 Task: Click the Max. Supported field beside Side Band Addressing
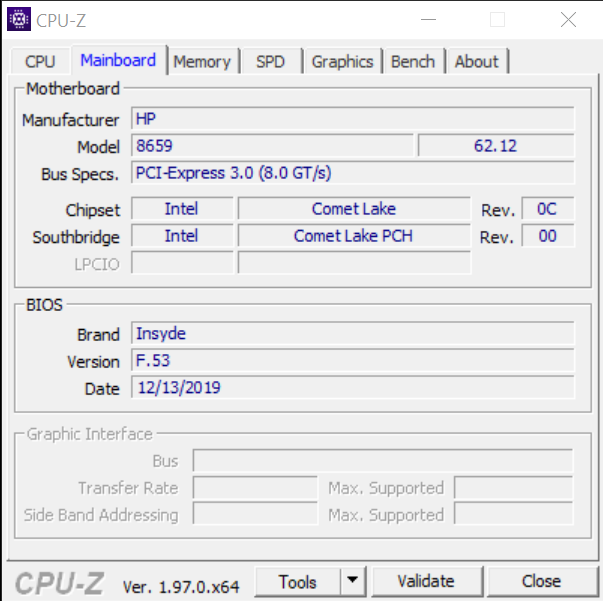pos(514,513)
